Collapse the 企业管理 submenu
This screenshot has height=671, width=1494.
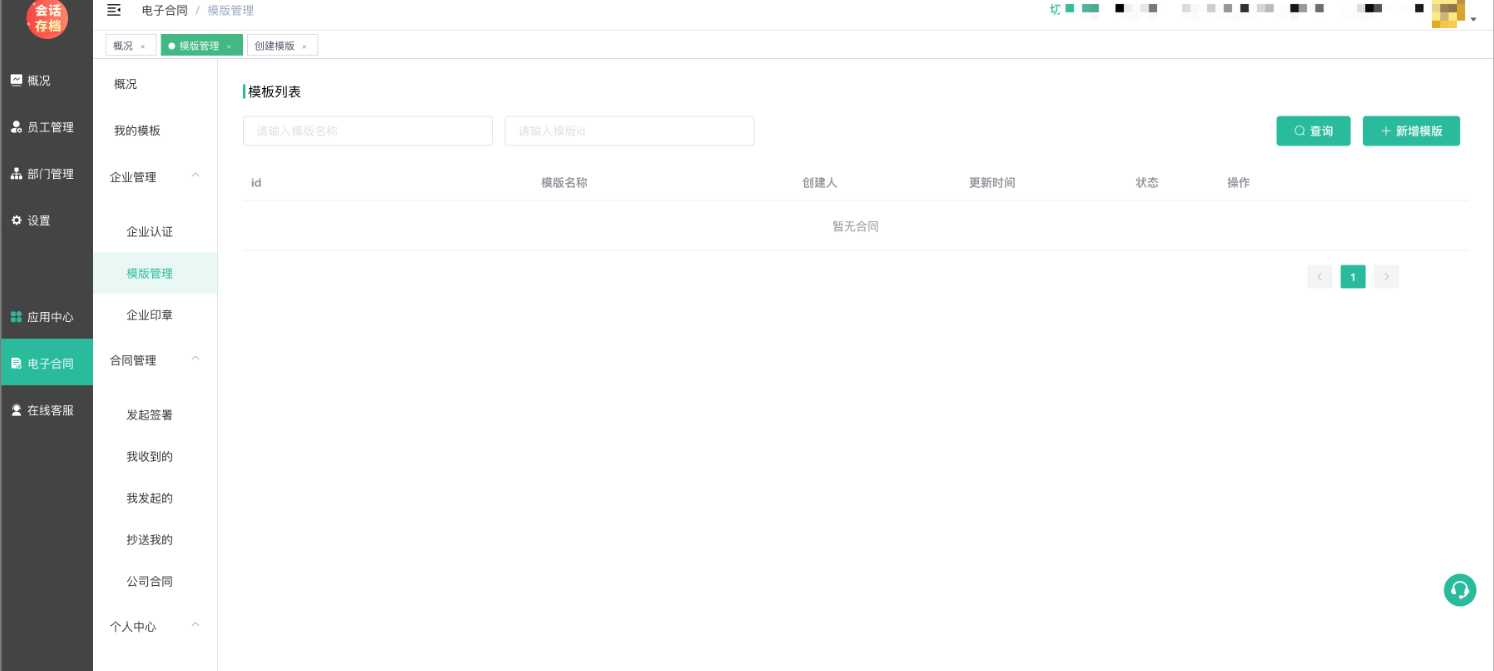(196, 176)
